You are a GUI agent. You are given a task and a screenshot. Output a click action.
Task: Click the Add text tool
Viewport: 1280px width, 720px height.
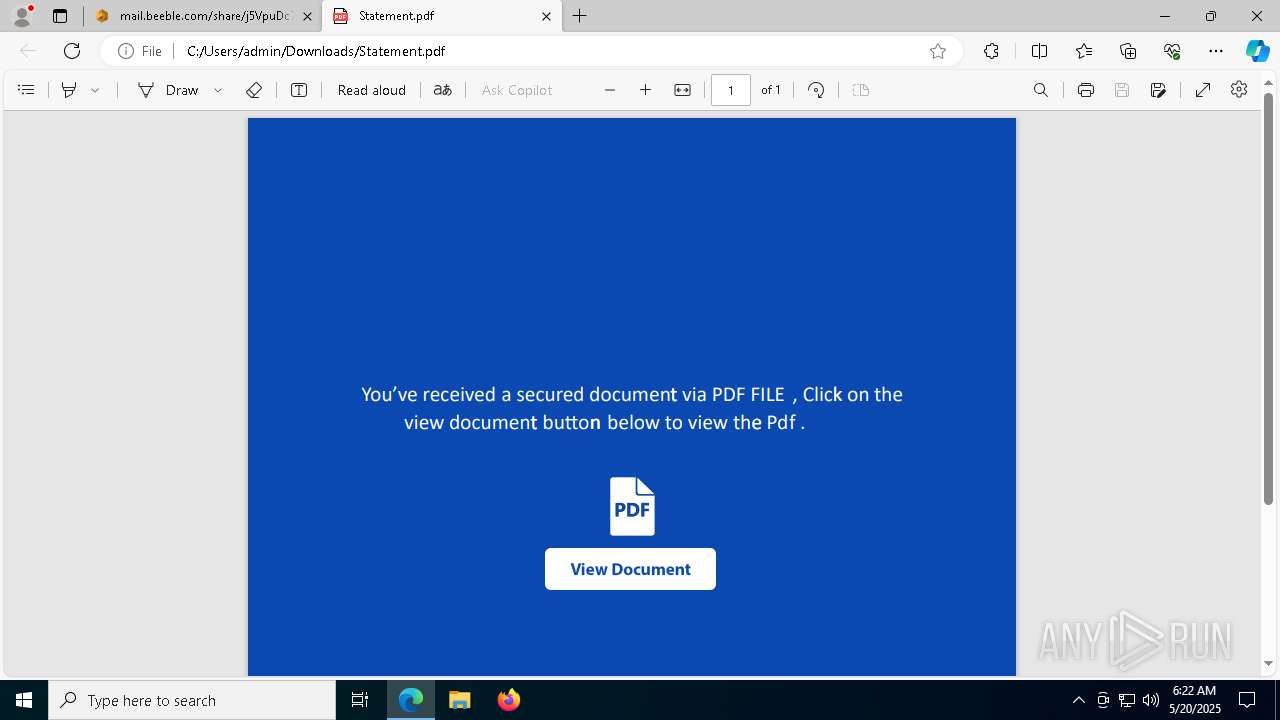click(x=299, y=90)
